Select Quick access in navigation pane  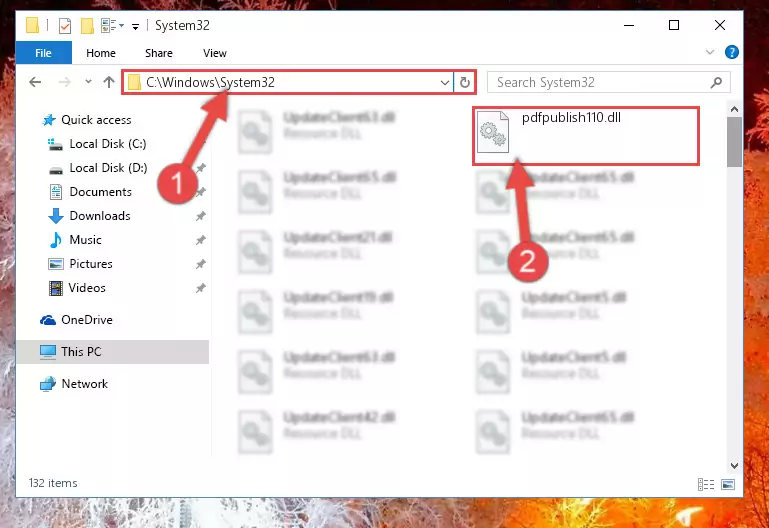pyautogui.click(x=96, y=120)
